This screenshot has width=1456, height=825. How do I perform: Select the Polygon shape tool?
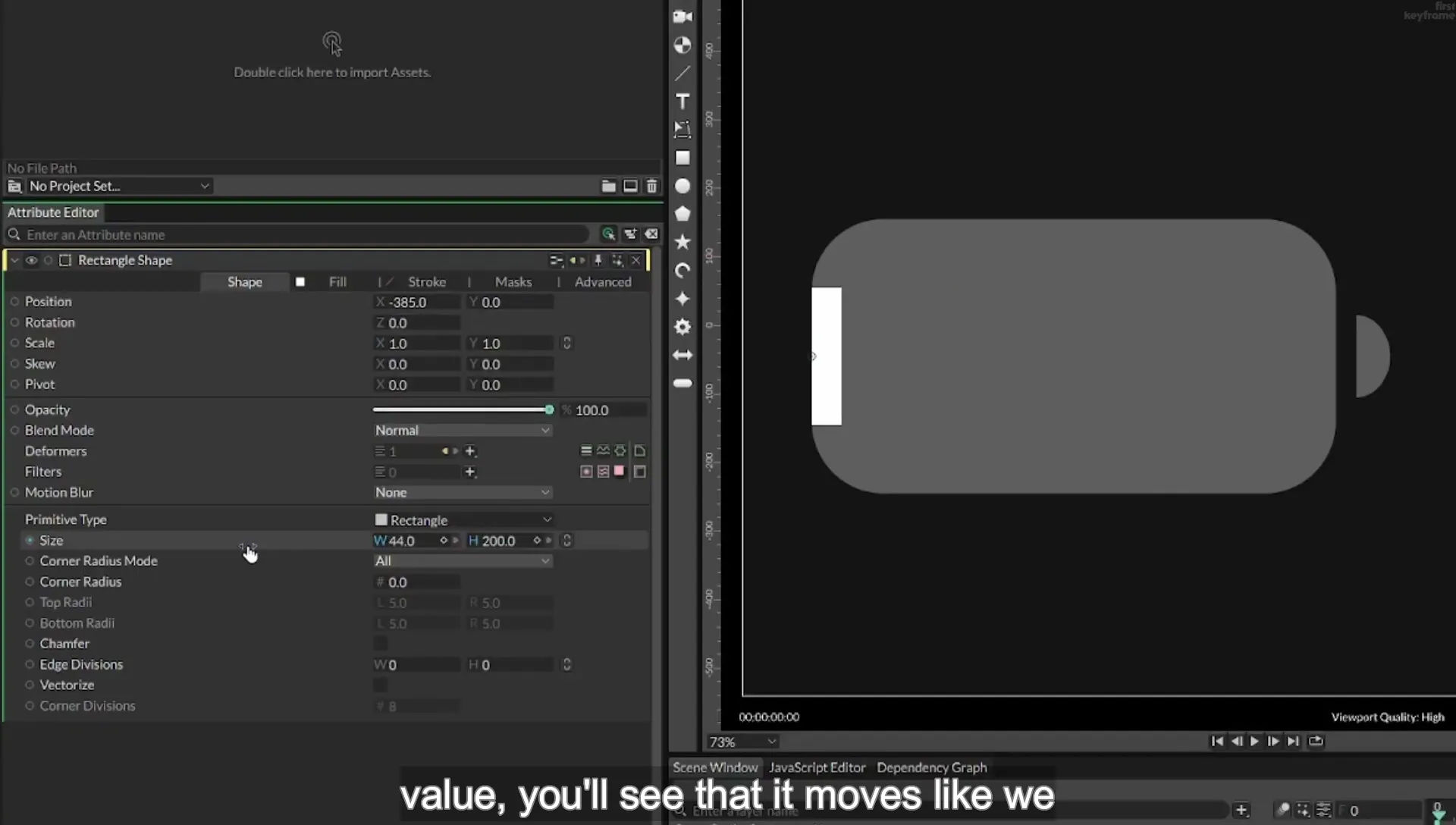click(682, 214)
